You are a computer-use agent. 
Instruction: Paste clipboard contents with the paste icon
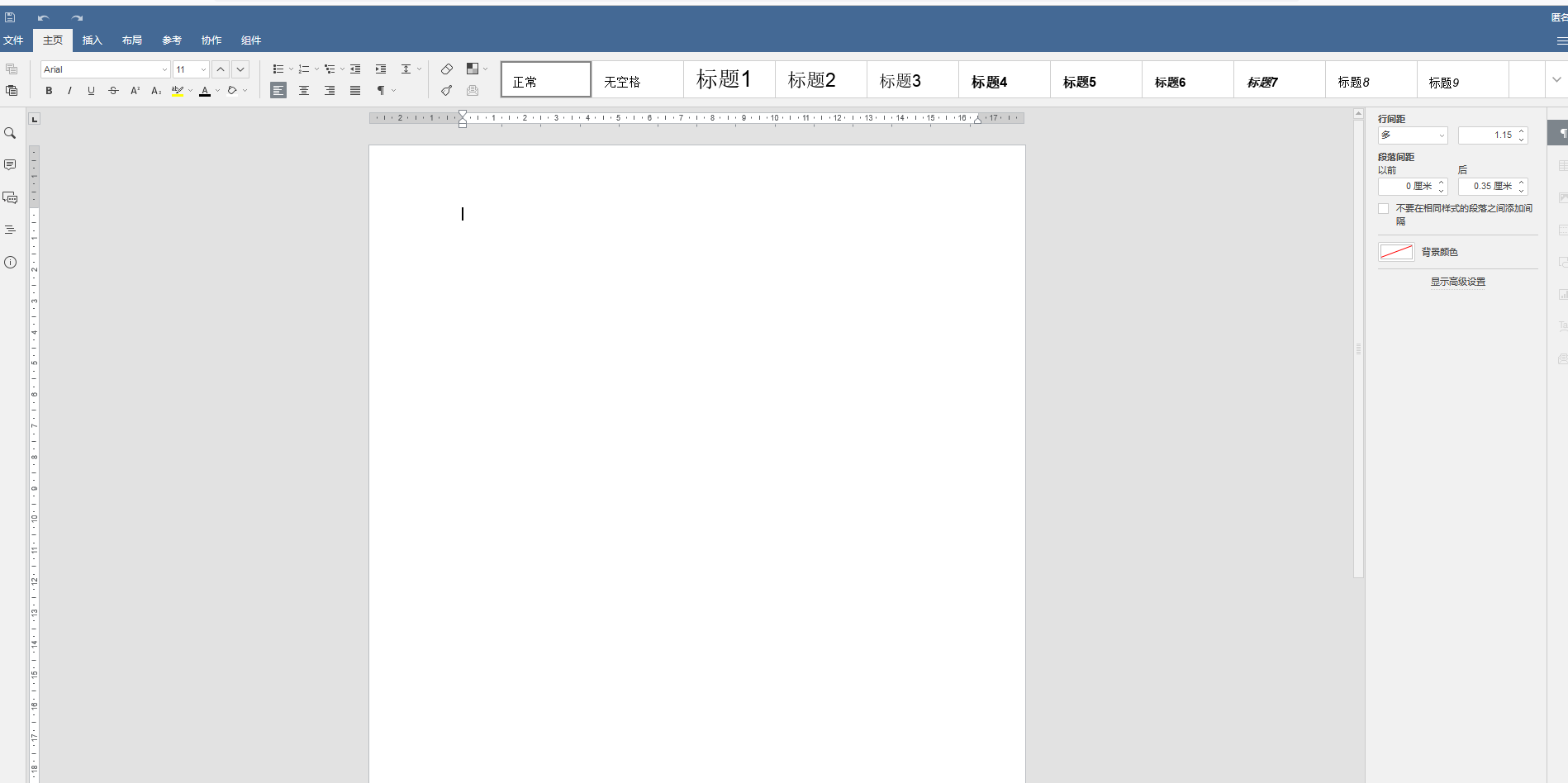(x=12, y=90)
